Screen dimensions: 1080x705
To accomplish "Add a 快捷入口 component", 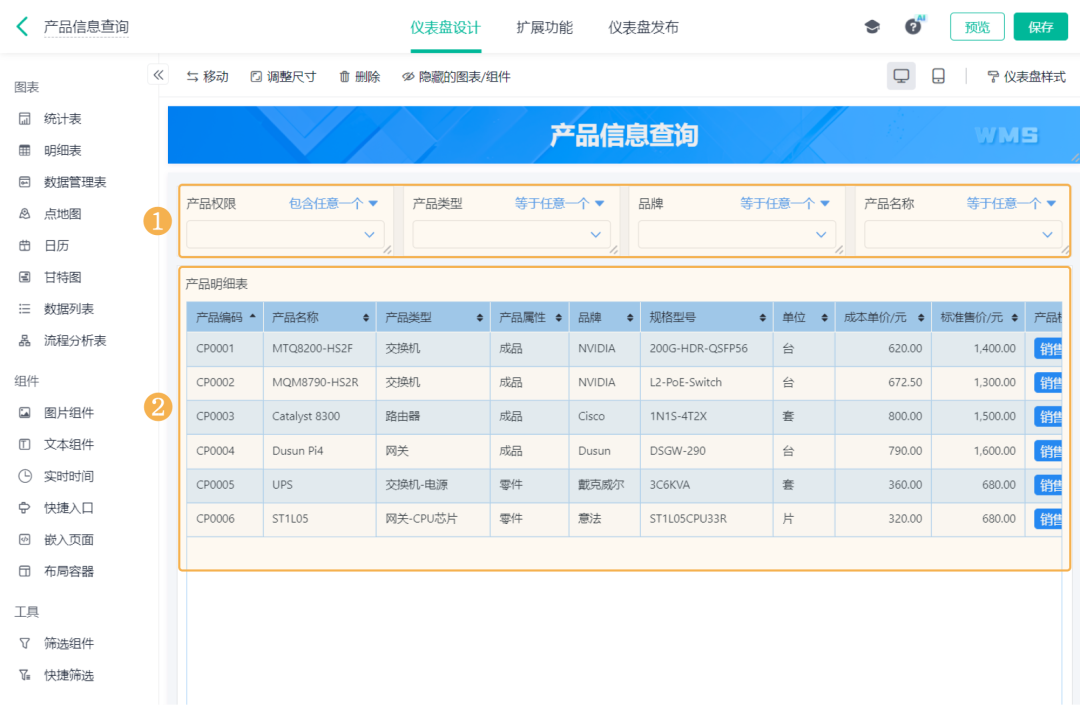I will (68, 508).
